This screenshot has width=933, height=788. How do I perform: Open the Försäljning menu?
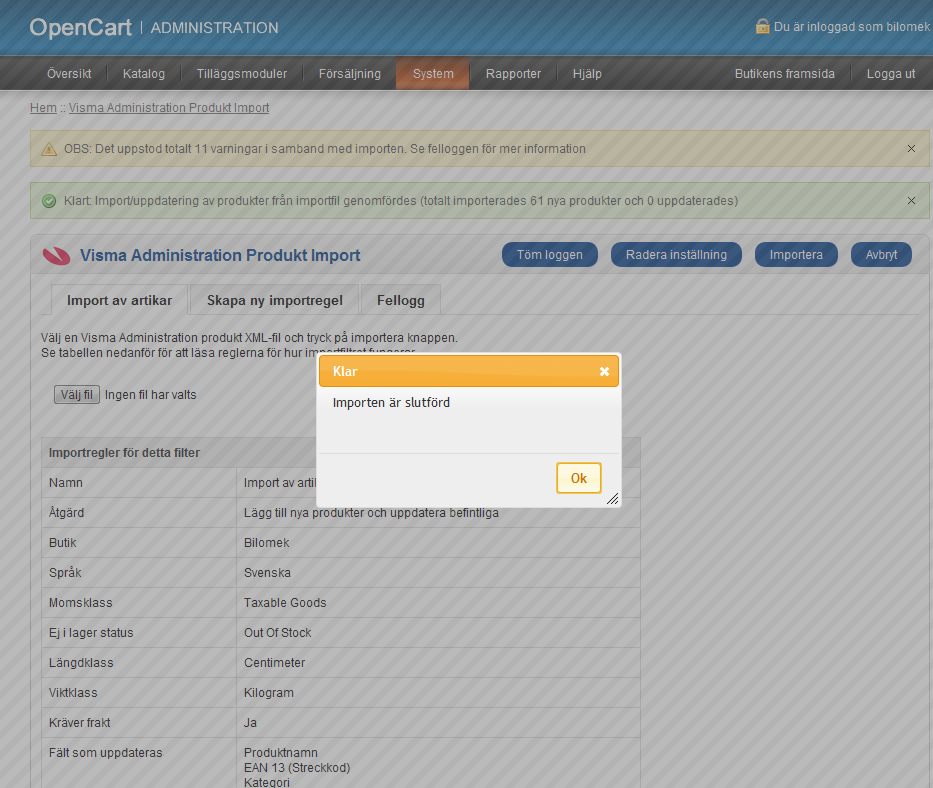coord(350,74)
